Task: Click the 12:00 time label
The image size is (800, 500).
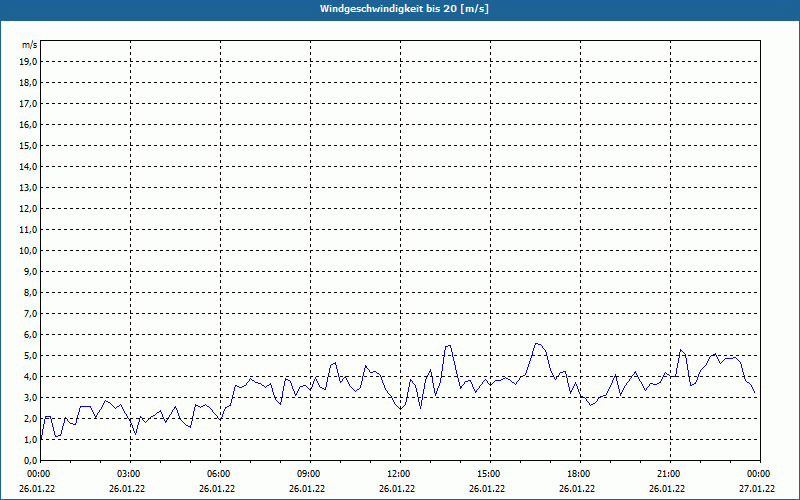Action: coord(397,474)
